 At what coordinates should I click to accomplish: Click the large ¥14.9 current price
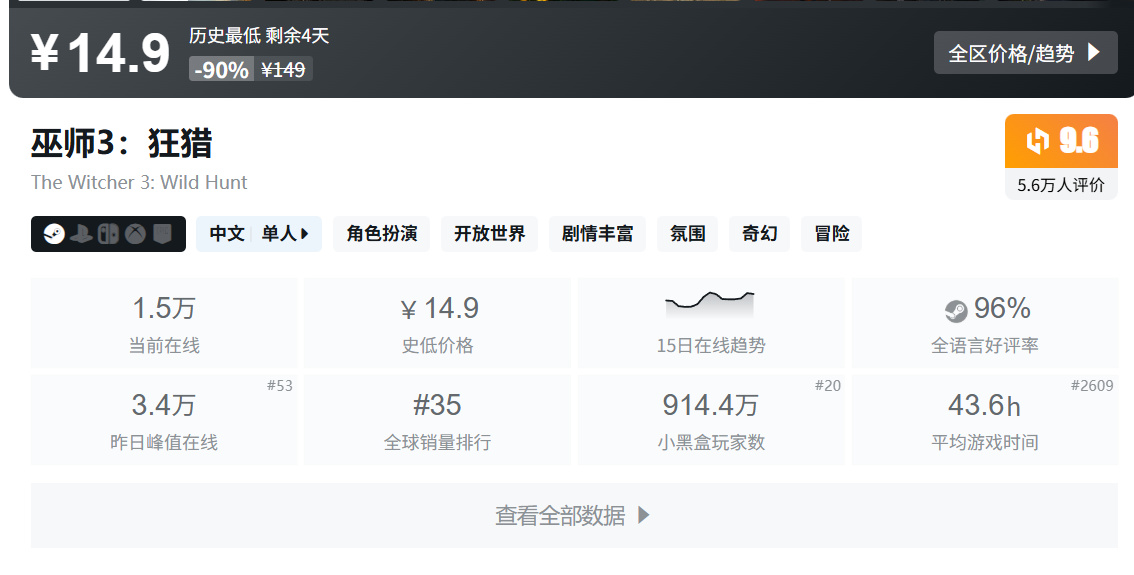(100, 52)
